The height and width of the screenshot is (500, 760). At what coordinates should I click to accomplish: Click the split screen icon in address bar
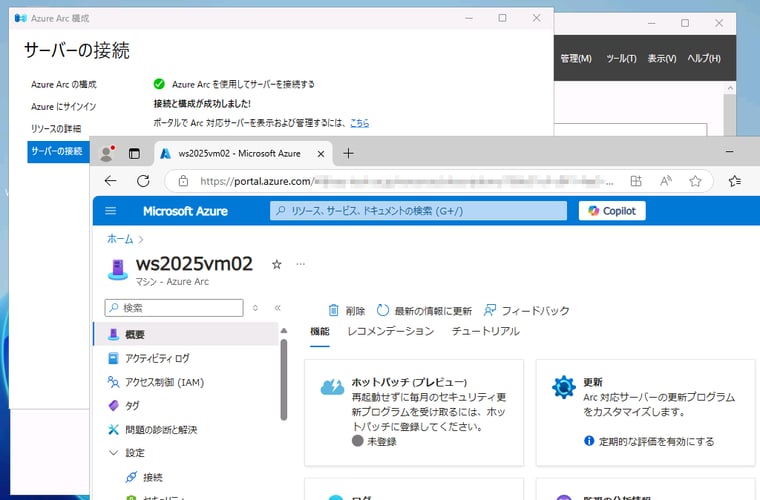pyautogui.click(x=636, y=181)
